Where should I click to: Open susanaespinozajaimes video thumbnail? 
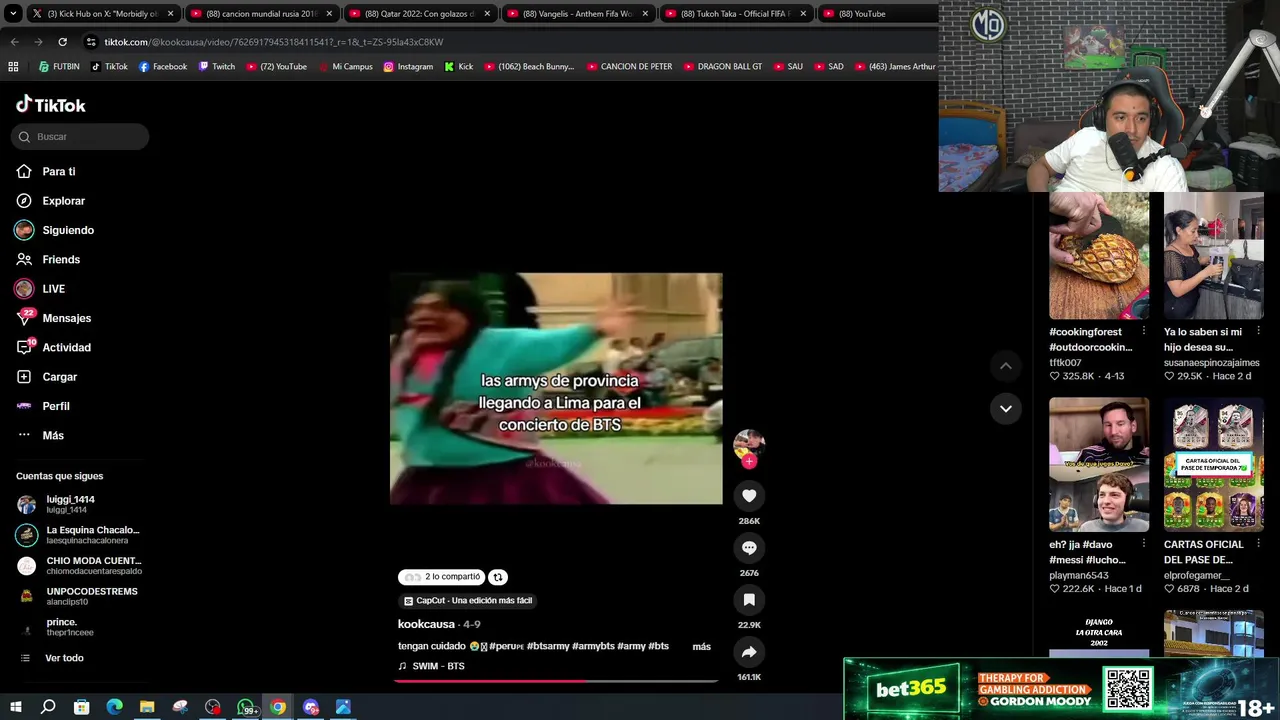(x=1214, y=256)
